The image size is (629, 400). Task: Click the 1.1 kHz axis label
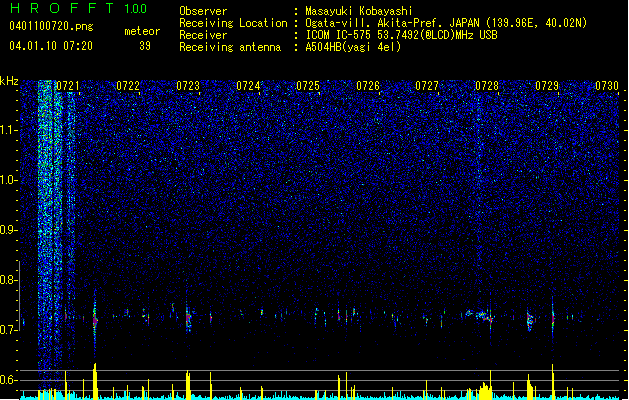click(x=9, y=130)
